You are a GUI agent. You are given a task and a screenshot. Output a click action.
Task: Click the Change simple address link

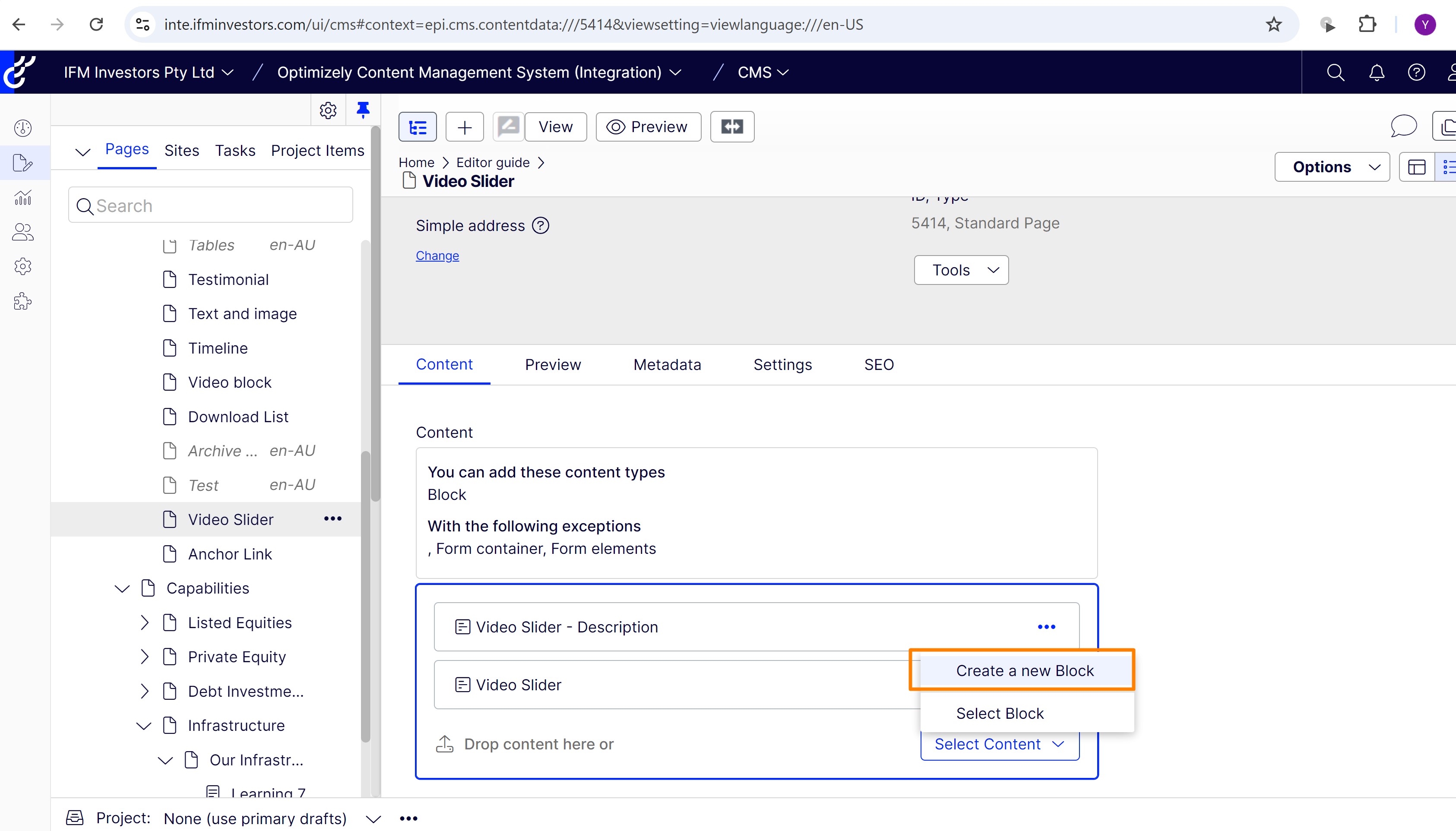pyautogui.click(x=437, y=256)
